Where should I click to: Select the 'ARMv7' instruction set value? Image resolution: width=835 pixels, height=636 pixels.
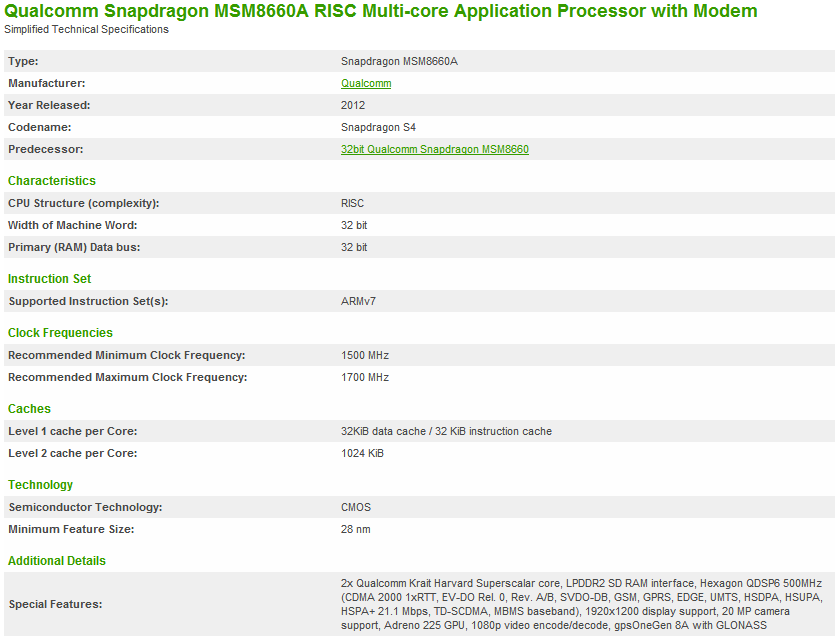pyautogui.click(x=358, y=301)
